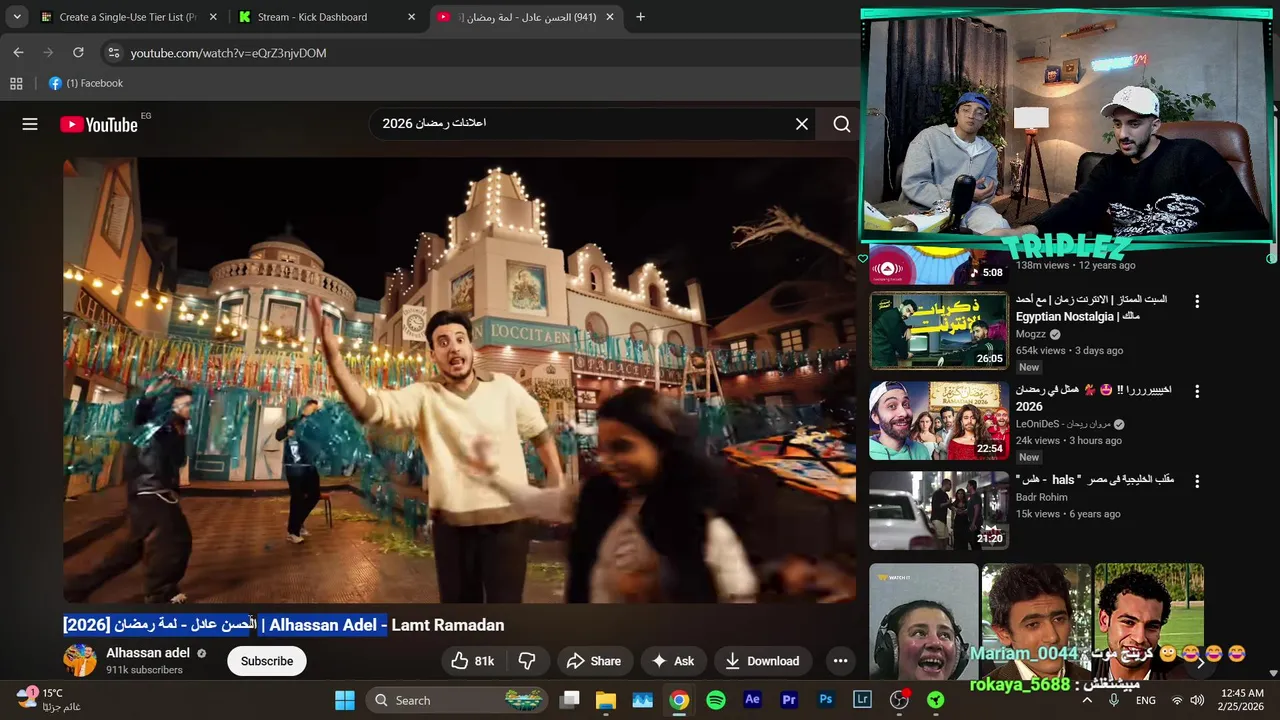
Task: Dislike the Lamt Ramadan video
Action: coord(527,661)
